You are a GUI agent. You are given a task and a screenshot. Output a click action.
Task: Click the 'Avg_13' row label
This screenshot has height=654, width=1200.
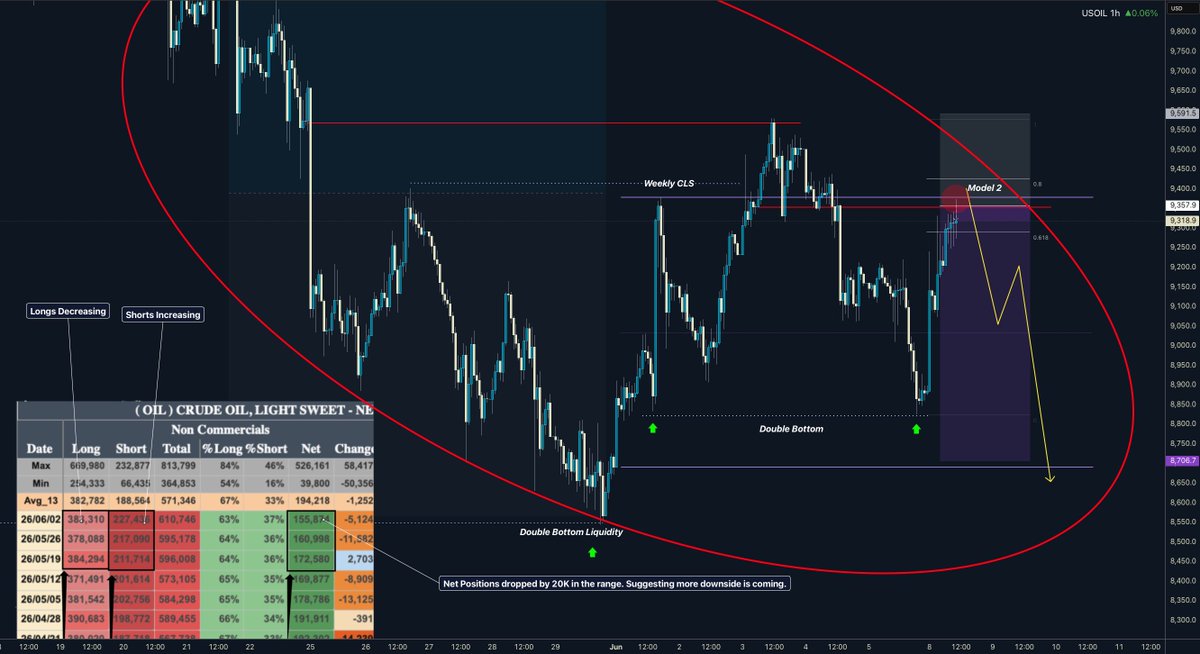pos(40,502)
